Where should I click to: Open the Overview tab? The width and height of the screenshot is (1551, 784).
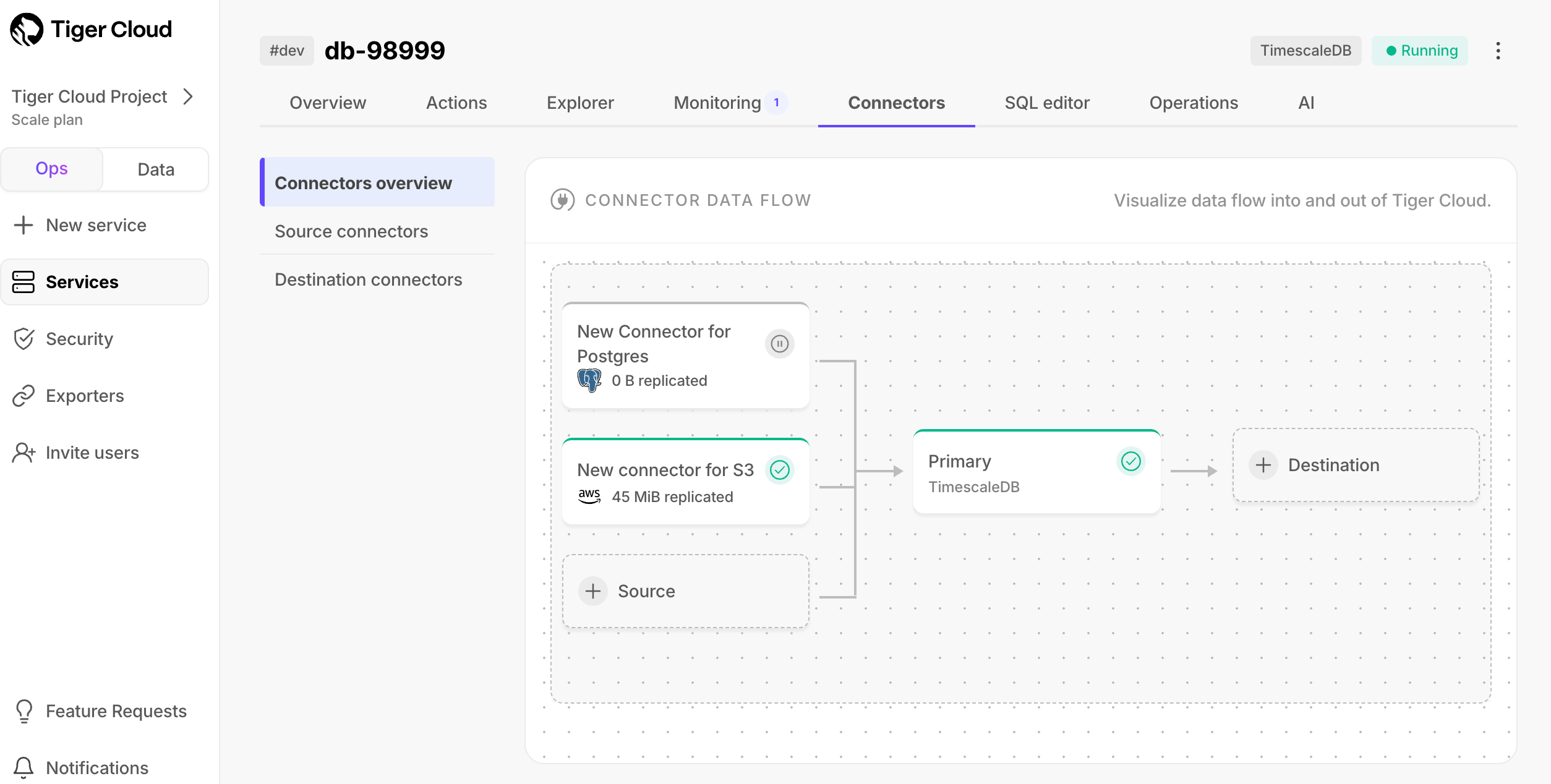(x=328, y=103)
